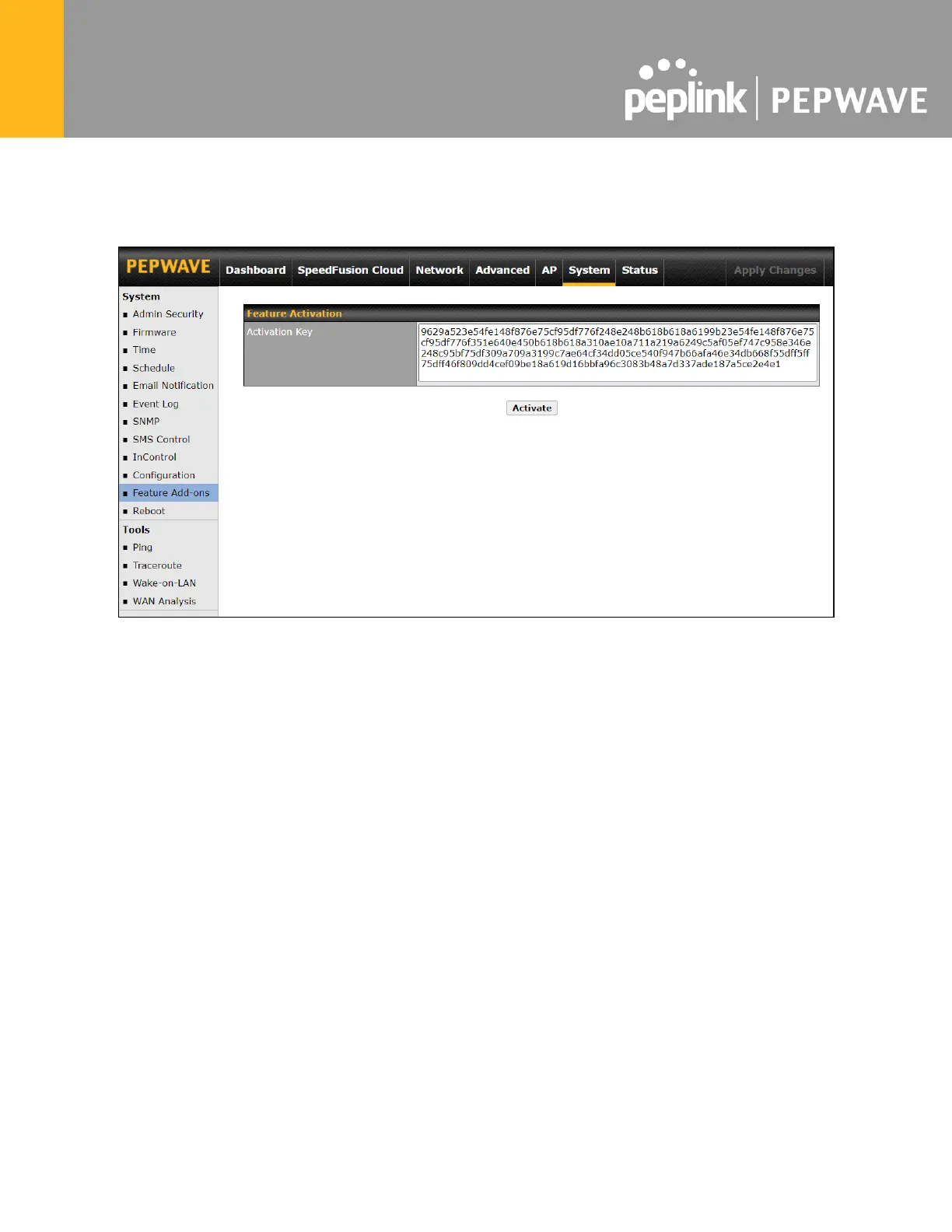The height and width of the screenshot is (1232, 952).
Task: Open Email Notification settings
Action: point(173,386)
